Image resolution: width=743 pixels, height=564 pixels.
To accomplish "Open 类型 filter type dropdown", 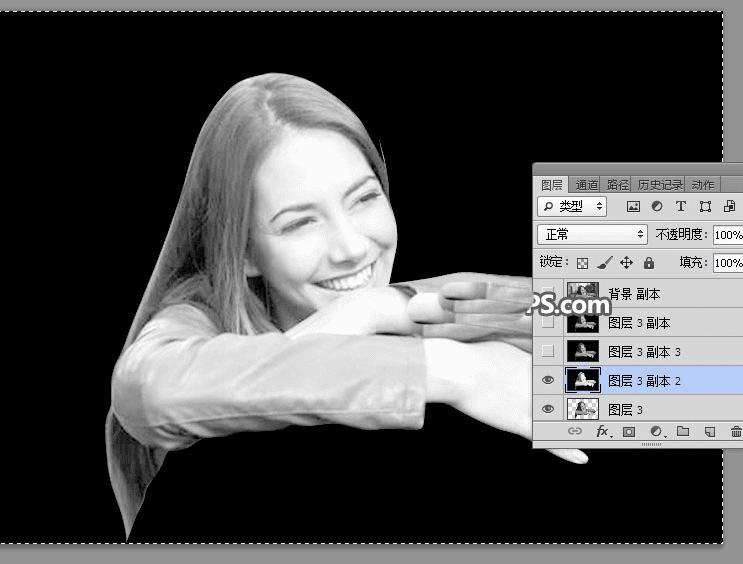I will 572,207.
